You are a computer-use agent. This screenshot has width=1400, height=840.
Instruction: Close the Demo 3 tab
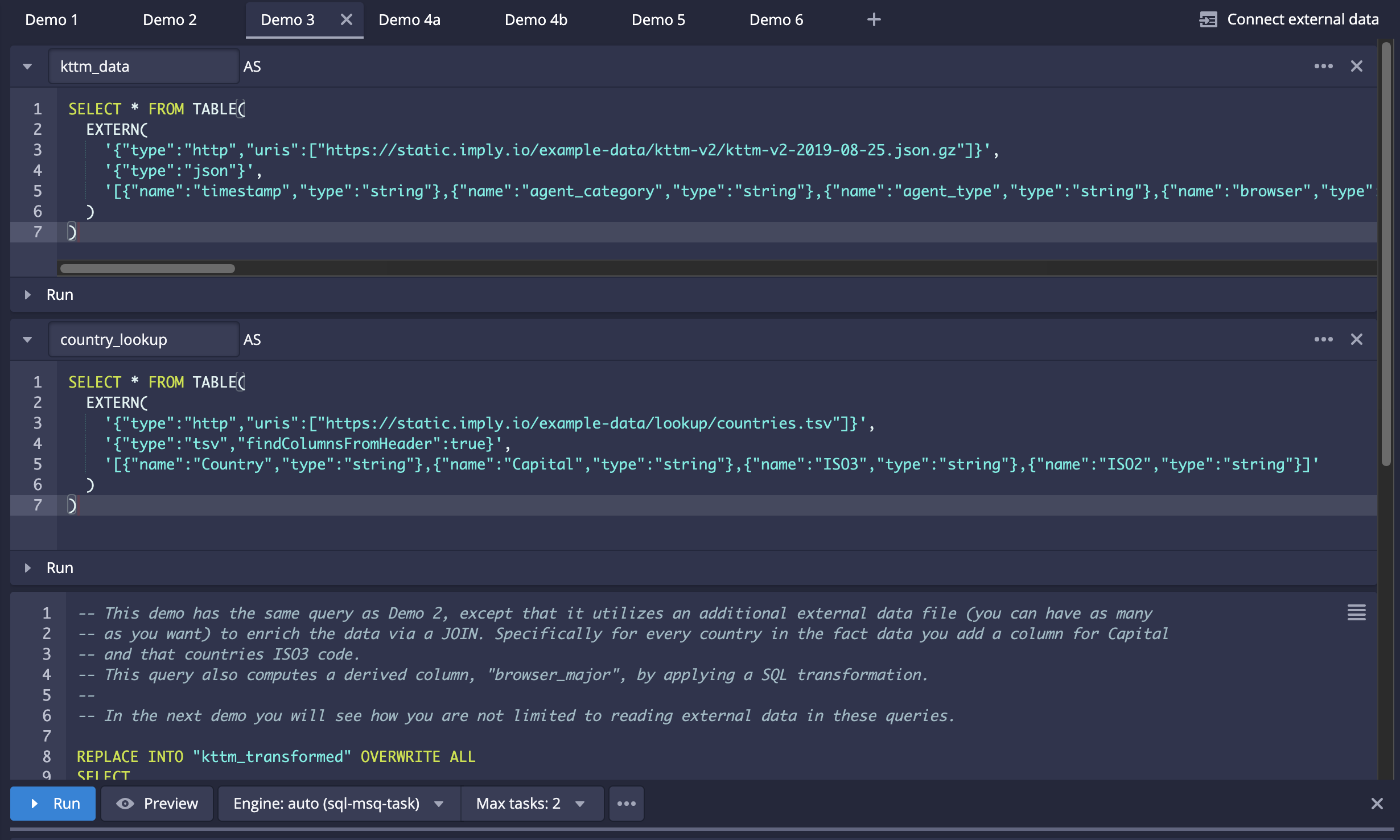346,20
